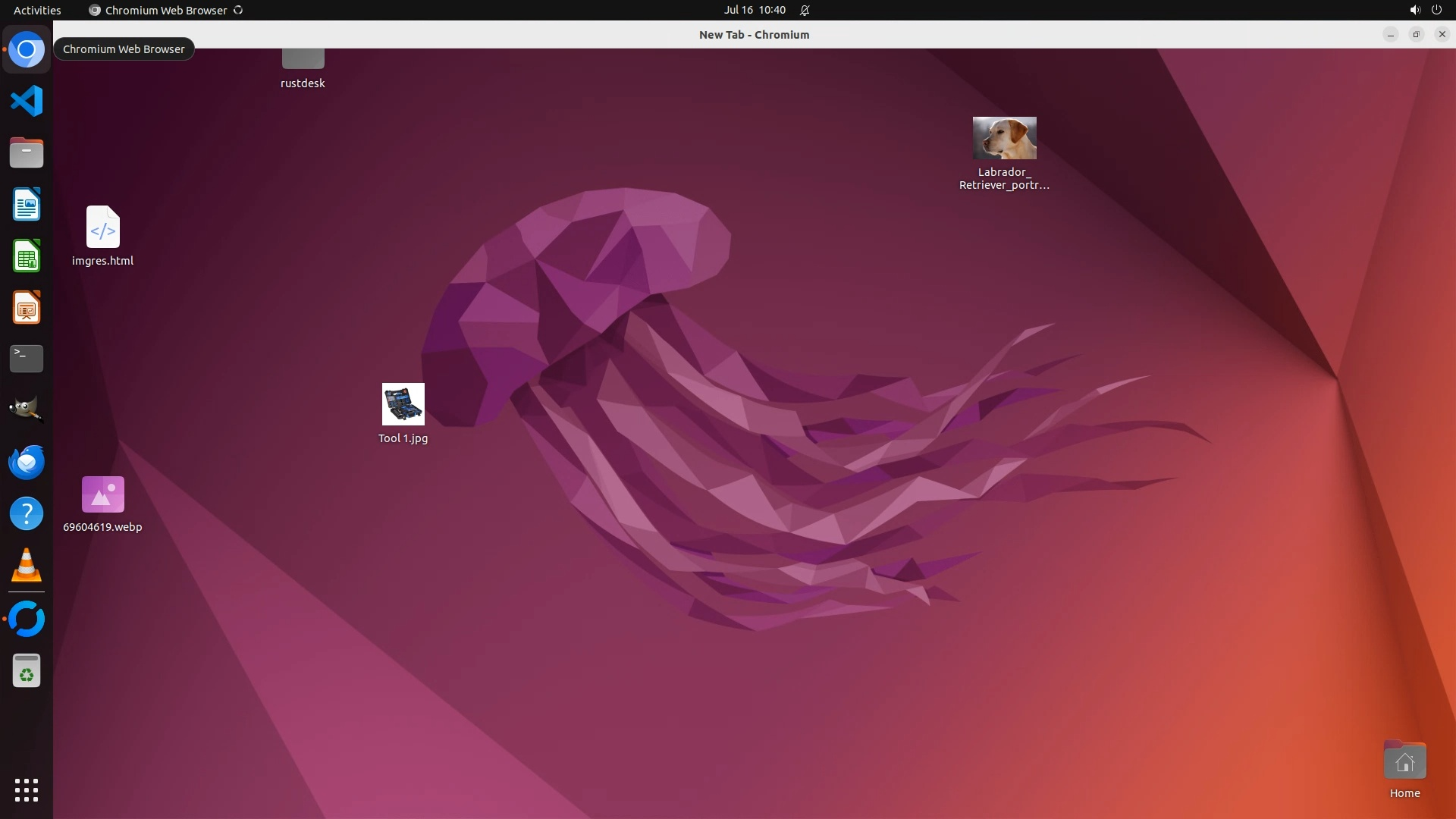
Task: Open the Trash dock icon
Action: [x=27, y=671]
